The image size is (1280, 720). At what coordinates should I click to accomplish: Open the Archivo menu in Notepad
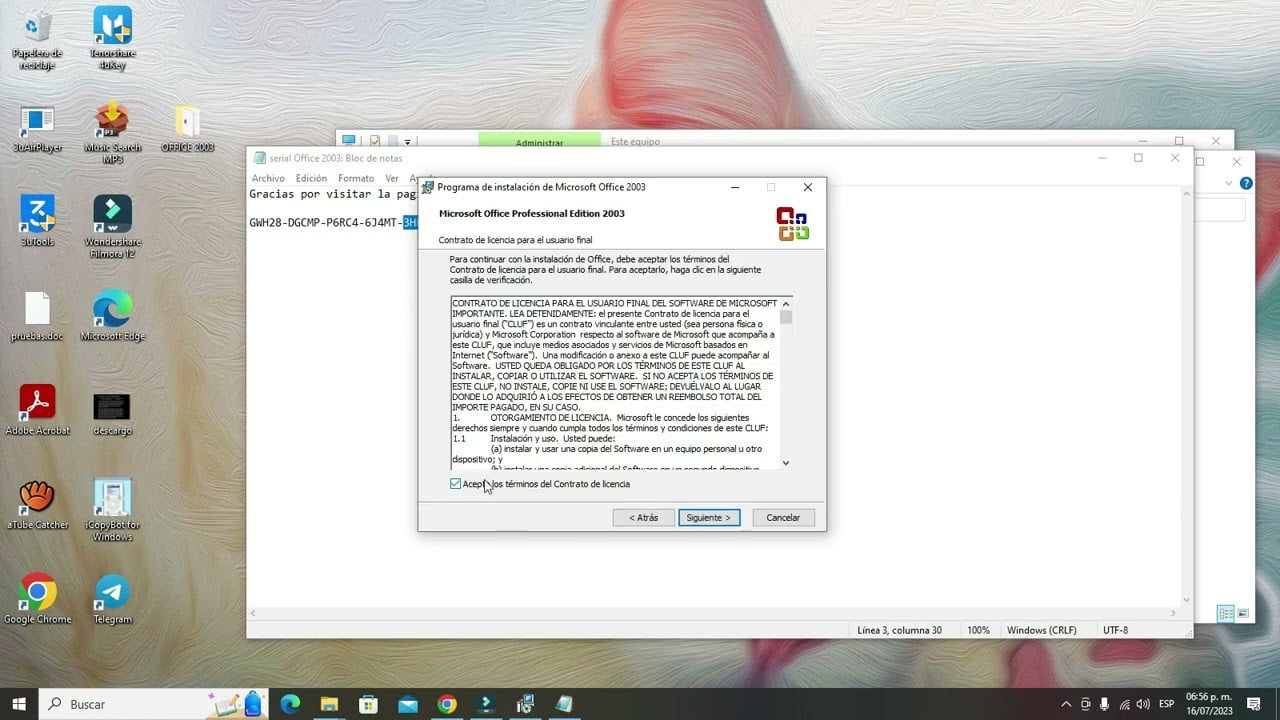click(268, 178)
